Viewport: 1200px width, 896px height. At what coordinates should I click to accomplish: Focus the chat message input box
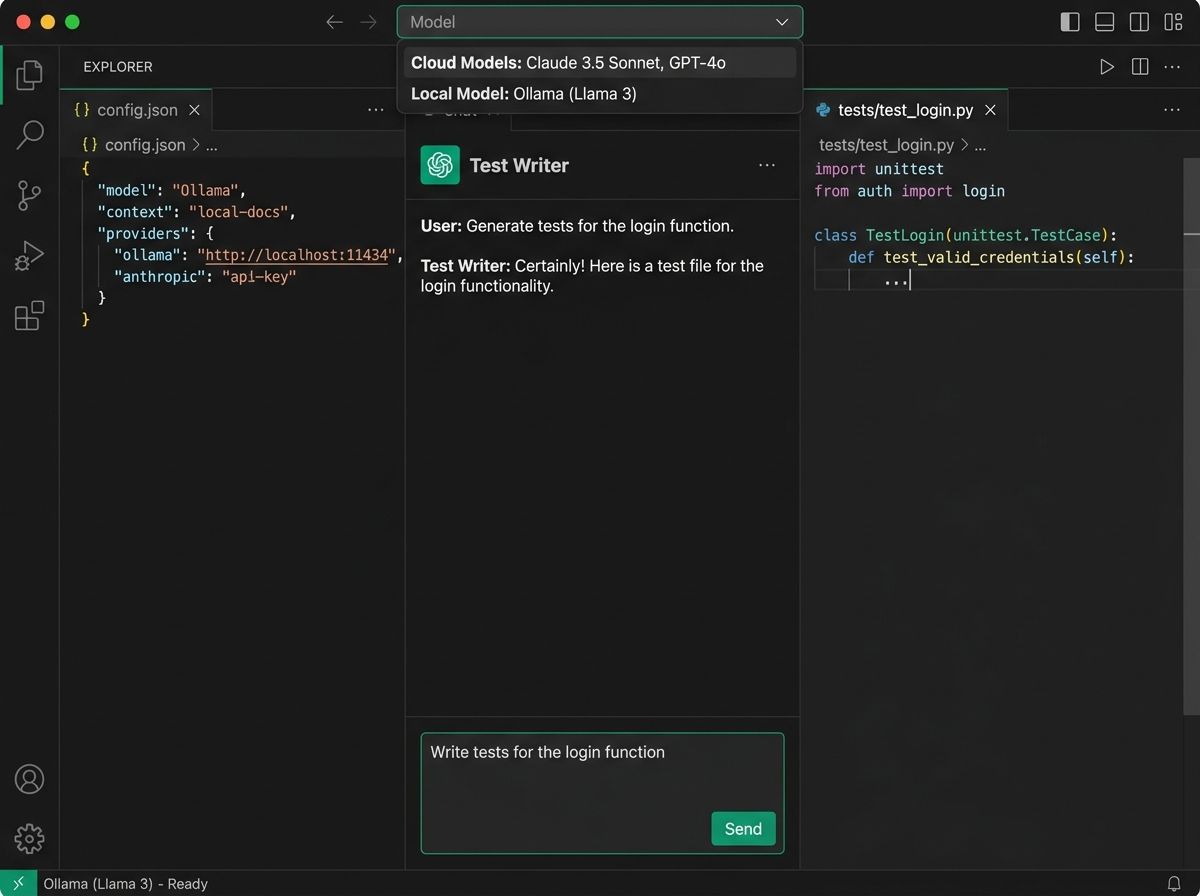click(602, 793)
